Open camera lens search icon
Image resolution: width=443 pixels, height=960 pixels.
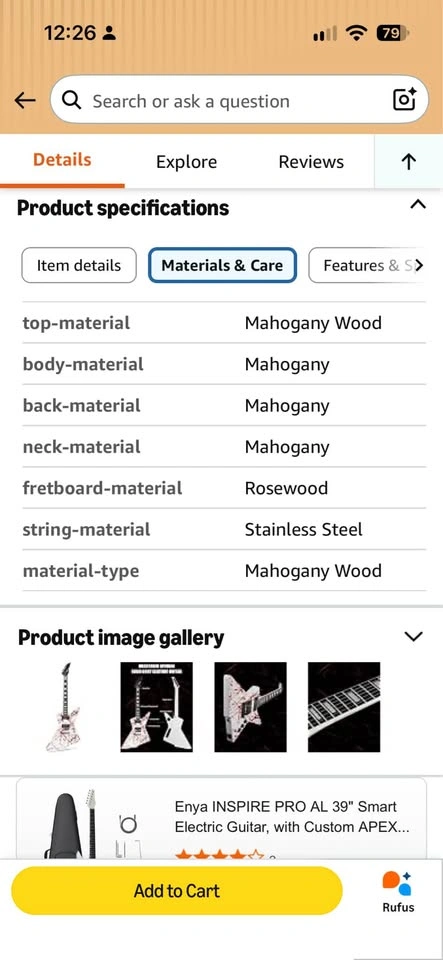click(404, 99)
